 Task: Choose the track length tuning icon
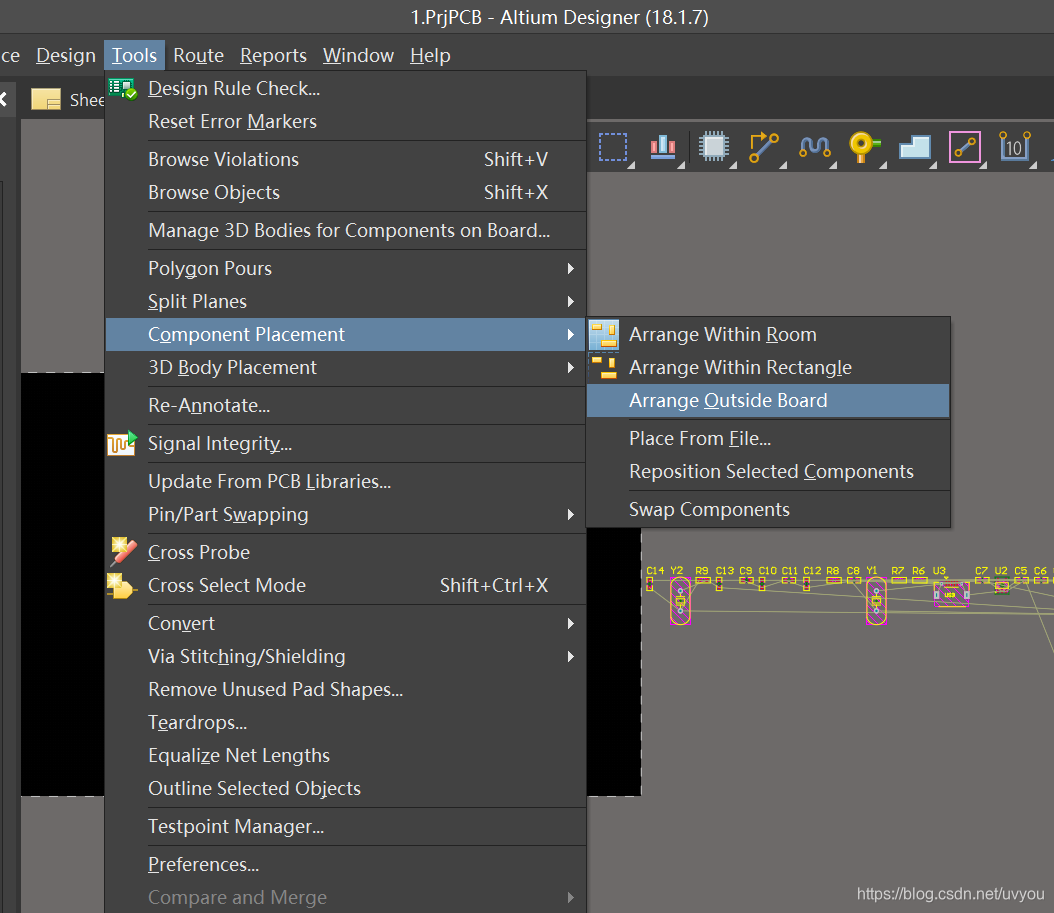[814, 147]
